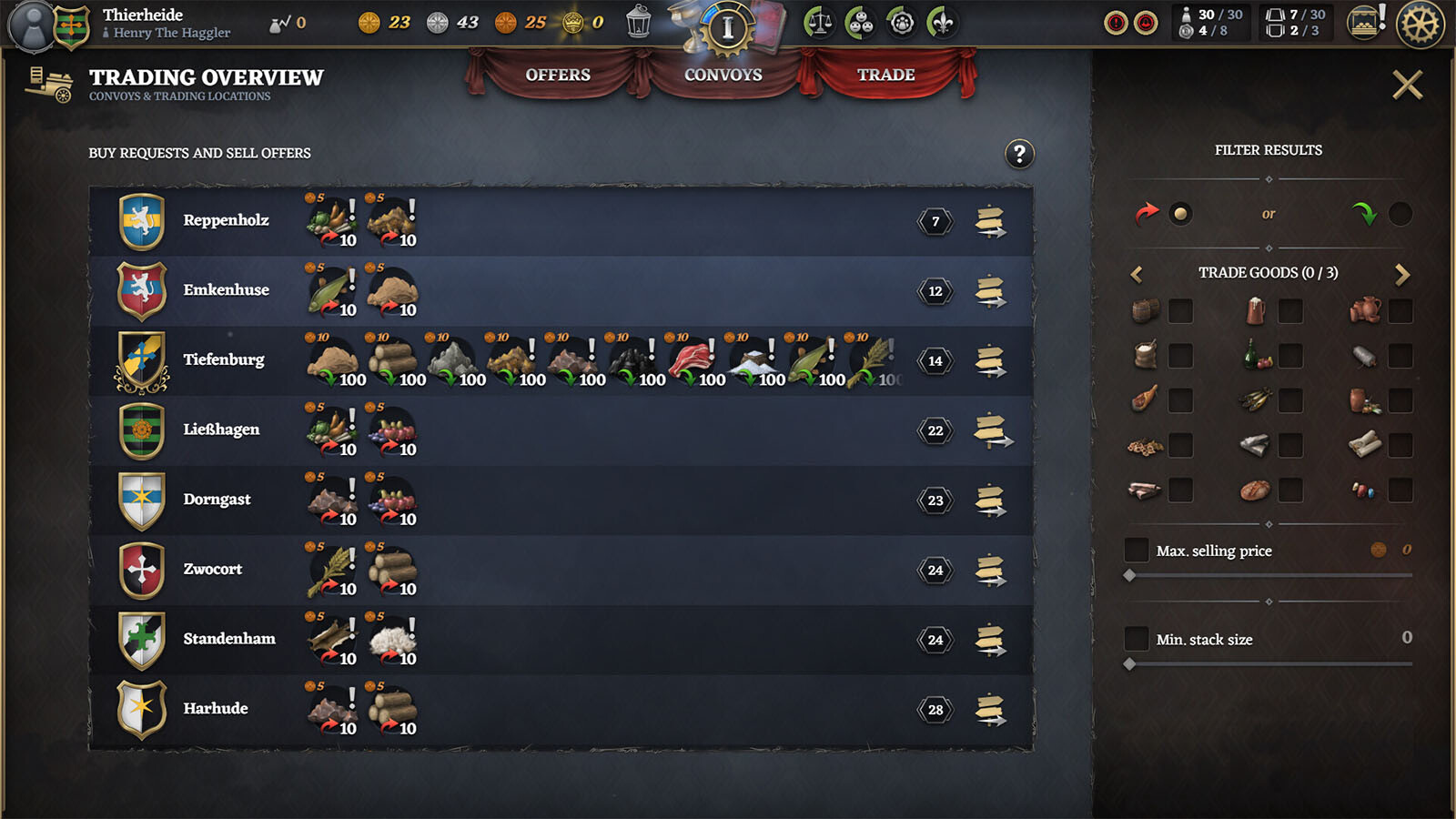Switch to the Offers tab
This screenshot has height=819, width=1456.
click(x=558, y=75)
